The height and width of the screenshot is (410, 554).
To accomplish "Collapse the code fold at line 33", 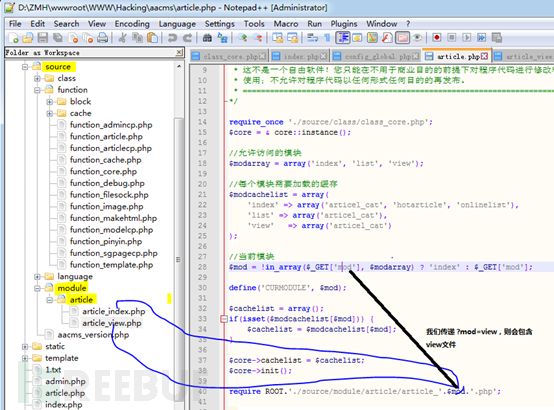I will [223, 319].
